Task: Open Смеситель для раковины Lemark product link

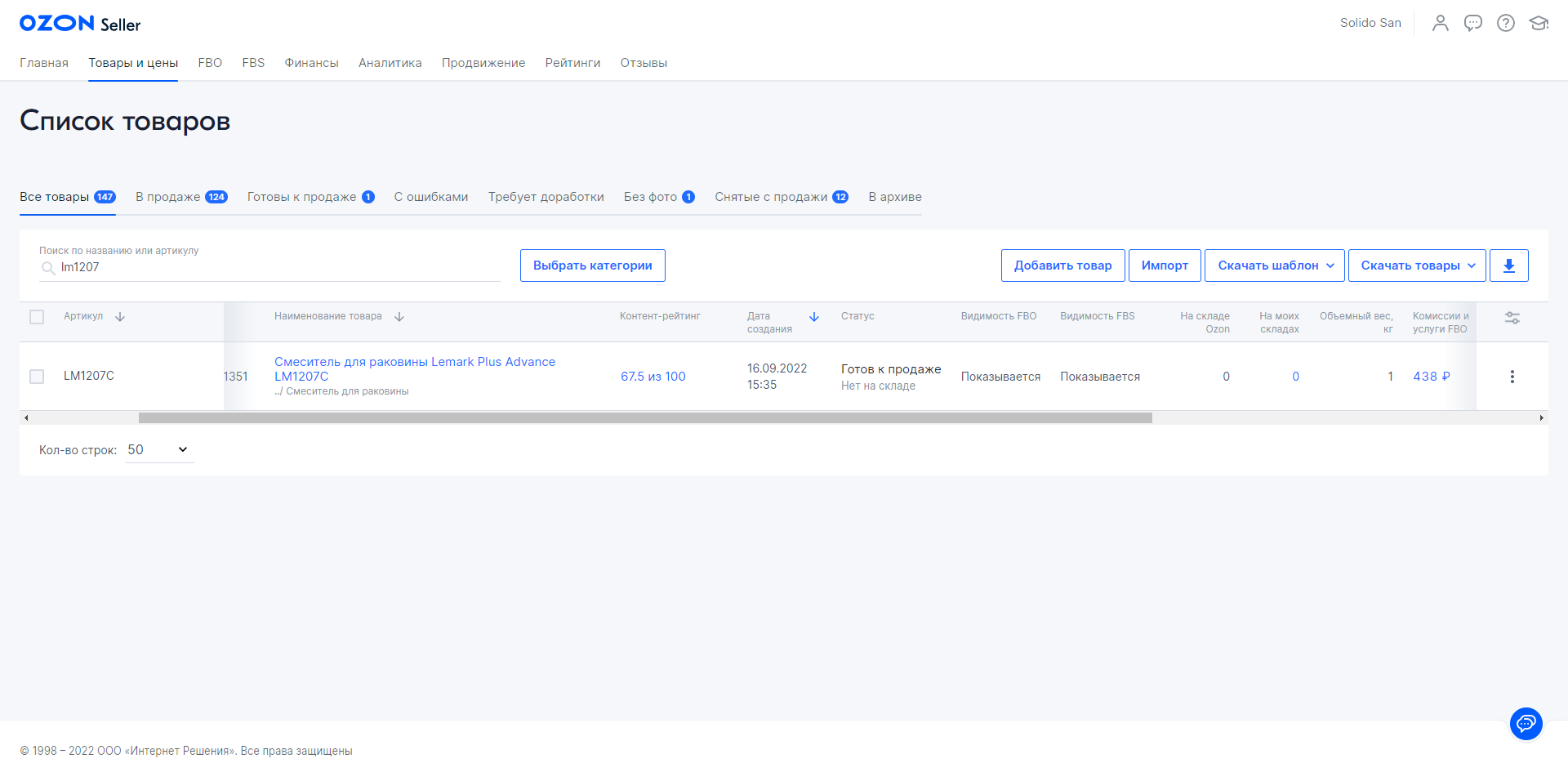Action: (x=415, y=369)
